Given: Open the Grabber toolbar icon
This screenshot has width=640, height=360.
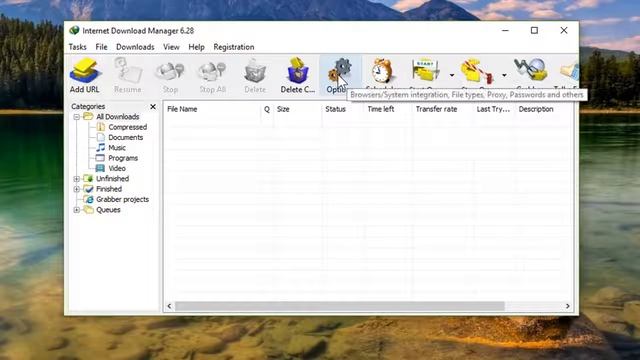Looking at the screenshot, I should pos(531,70).
